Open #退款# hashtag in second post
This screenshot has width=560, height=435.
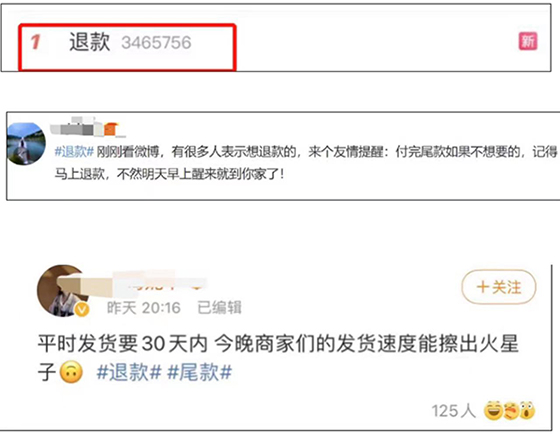(129, 372)
